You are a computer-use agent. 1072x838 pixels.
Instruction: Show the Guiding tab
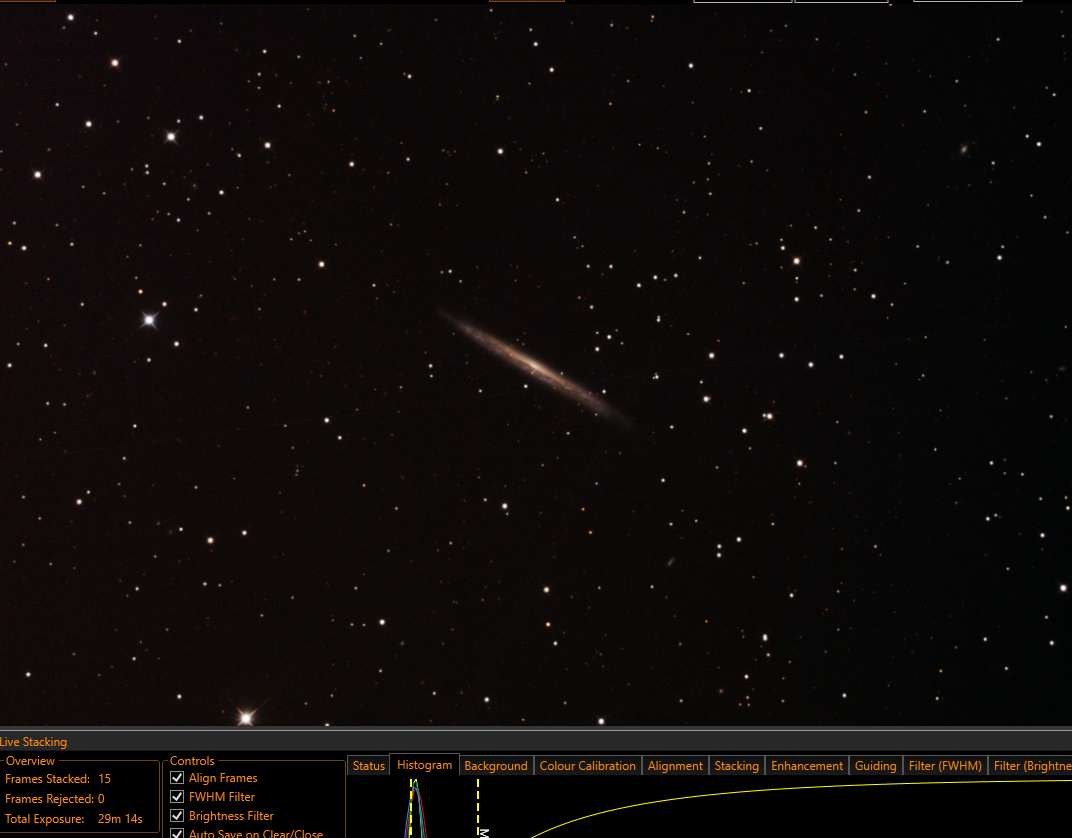[875, 766]
